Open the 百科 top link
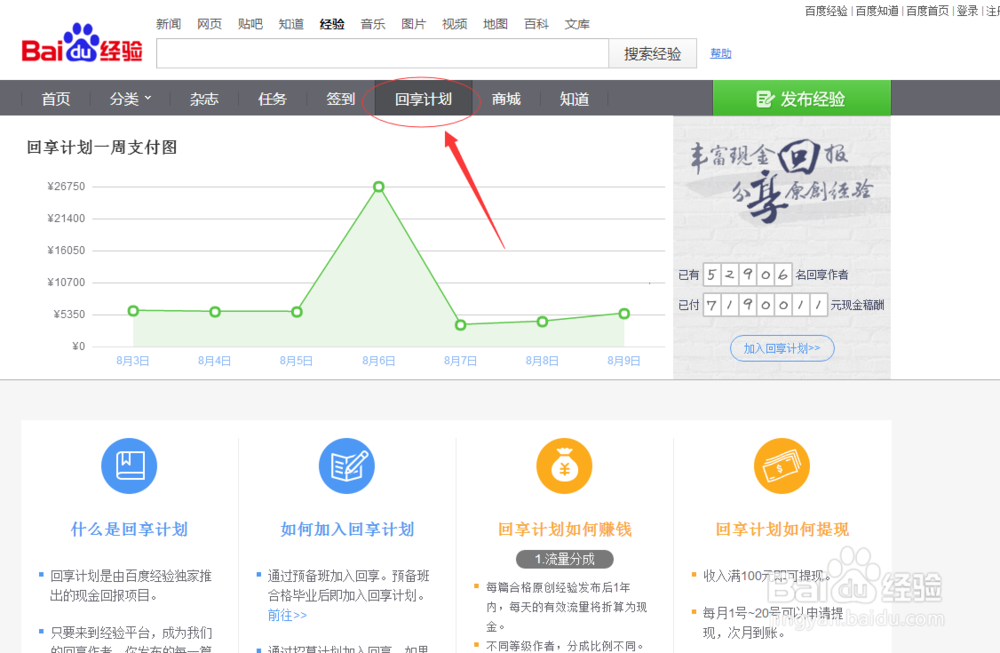The width and height of the screenshot is (1000, 653). (x=536, y=24)
